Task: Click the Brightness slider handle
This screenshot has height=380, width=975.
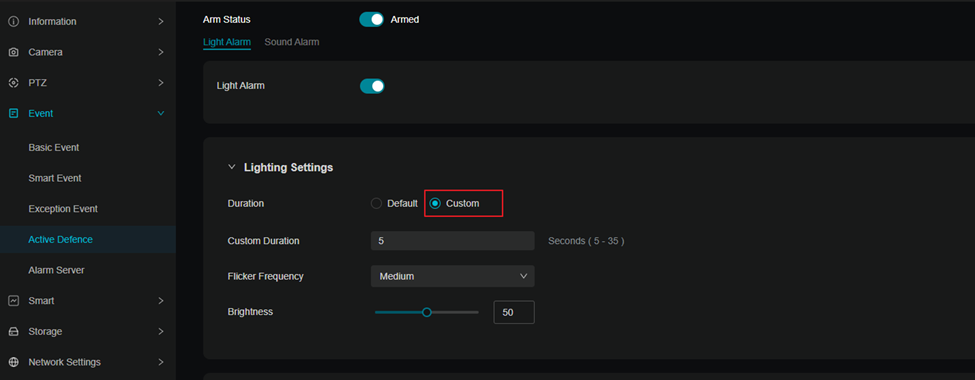Action: pos(427,312)
